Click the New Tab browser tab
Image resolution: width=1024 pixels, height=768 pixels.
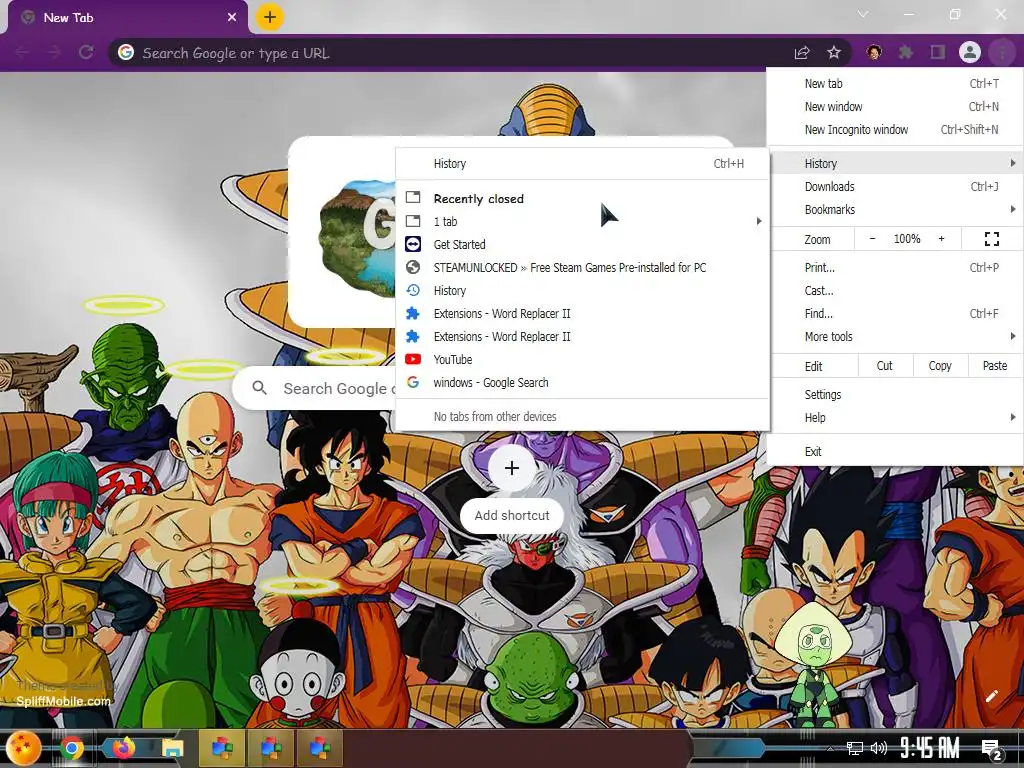[x=127, y=18]
